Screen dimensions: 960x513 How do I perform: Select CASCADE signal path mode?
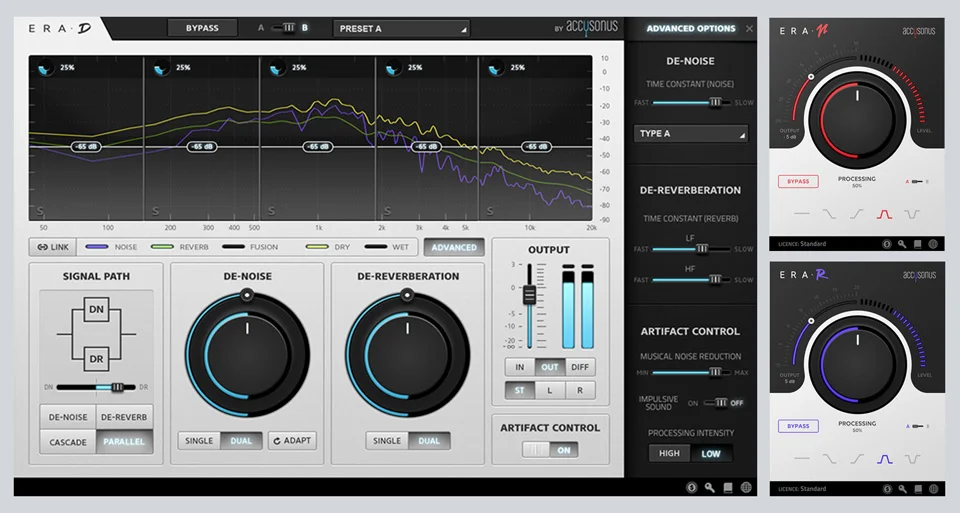pos(68,442)
